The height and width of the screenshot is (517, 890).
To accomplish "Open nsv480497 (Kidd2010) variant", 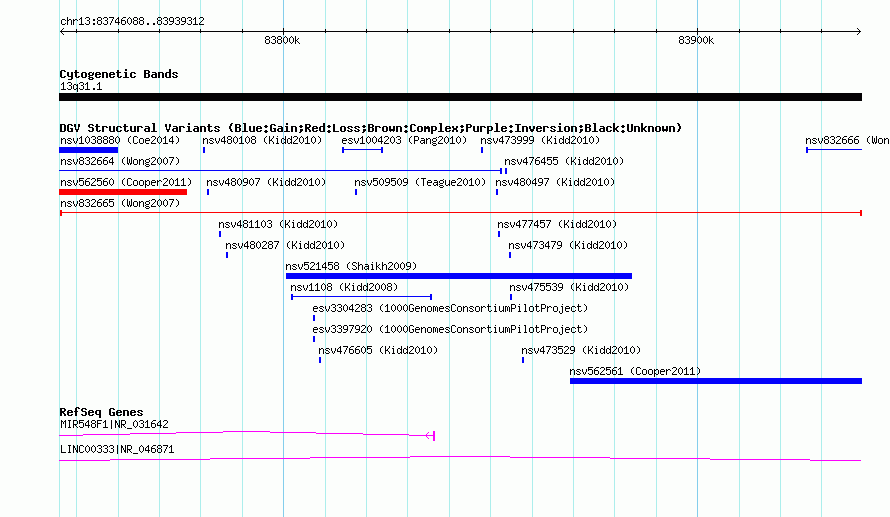I will [555, 182].
